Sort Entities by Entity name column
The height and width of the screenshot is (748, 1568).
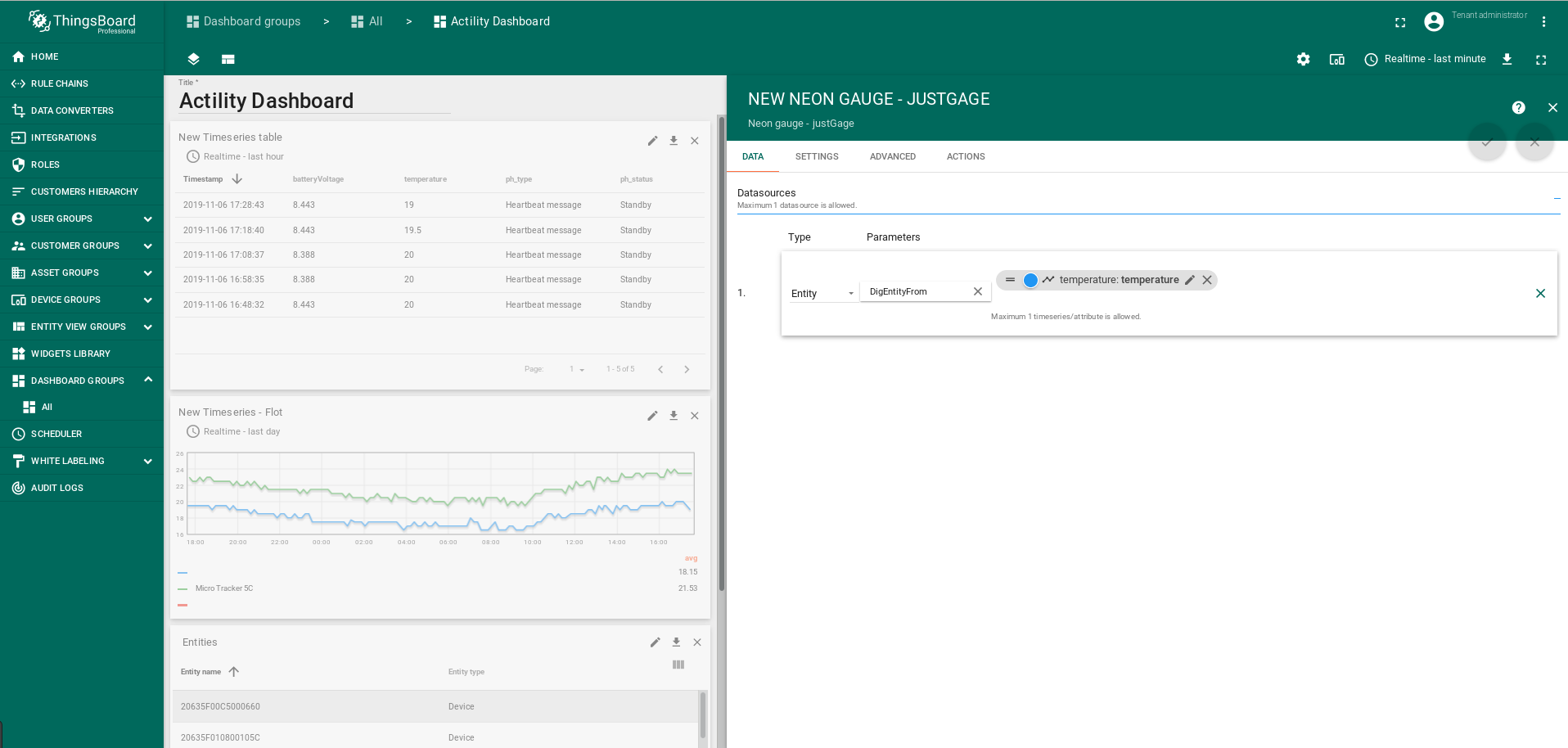201,672
